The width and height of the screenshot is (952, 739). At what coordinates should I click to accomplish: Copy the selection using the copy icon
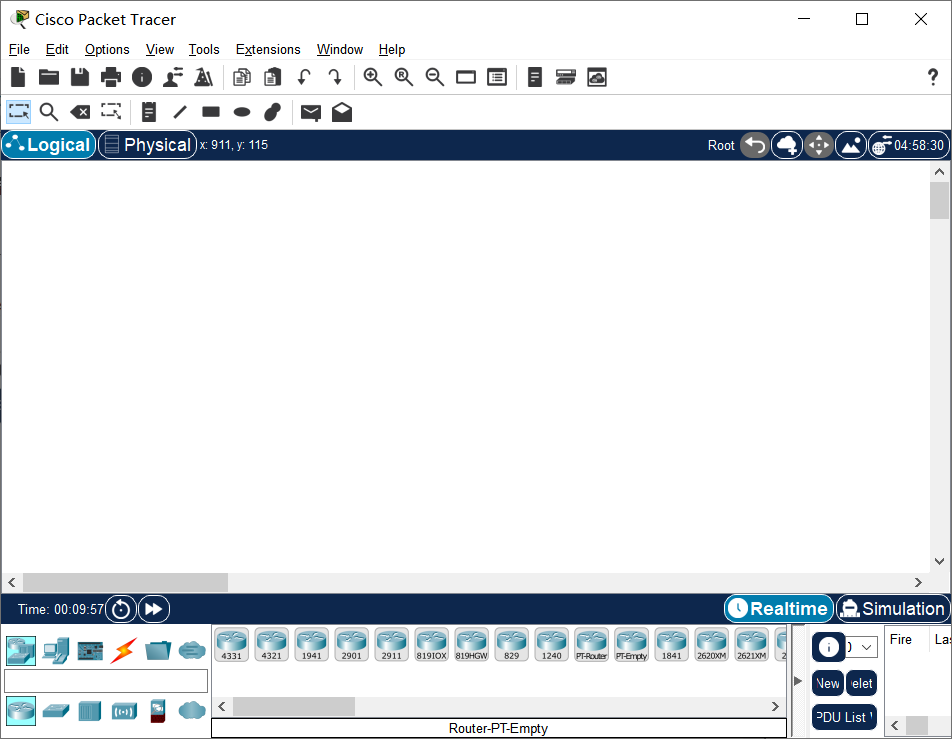(242, 77)
